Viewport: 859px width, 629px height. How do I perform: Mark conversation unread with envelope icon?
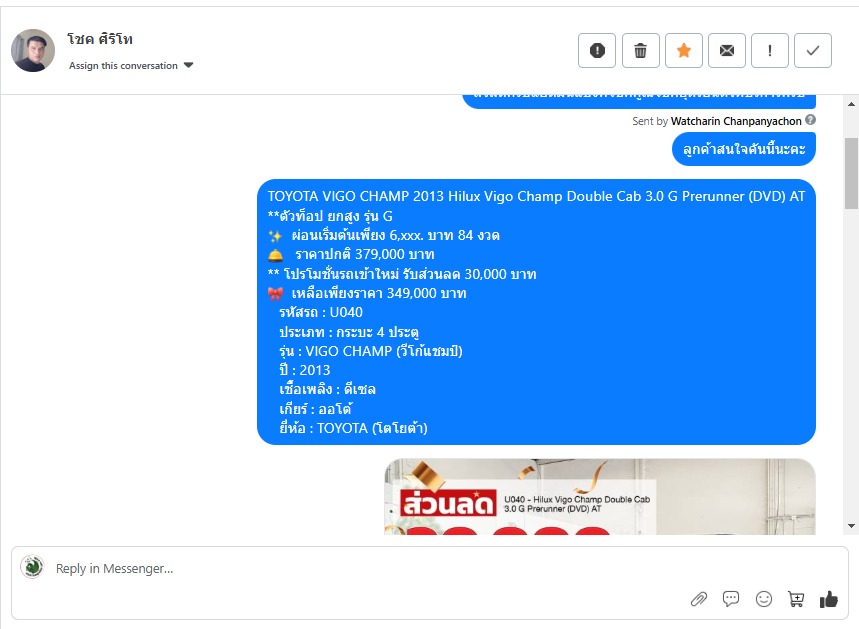tap(726, 50)
